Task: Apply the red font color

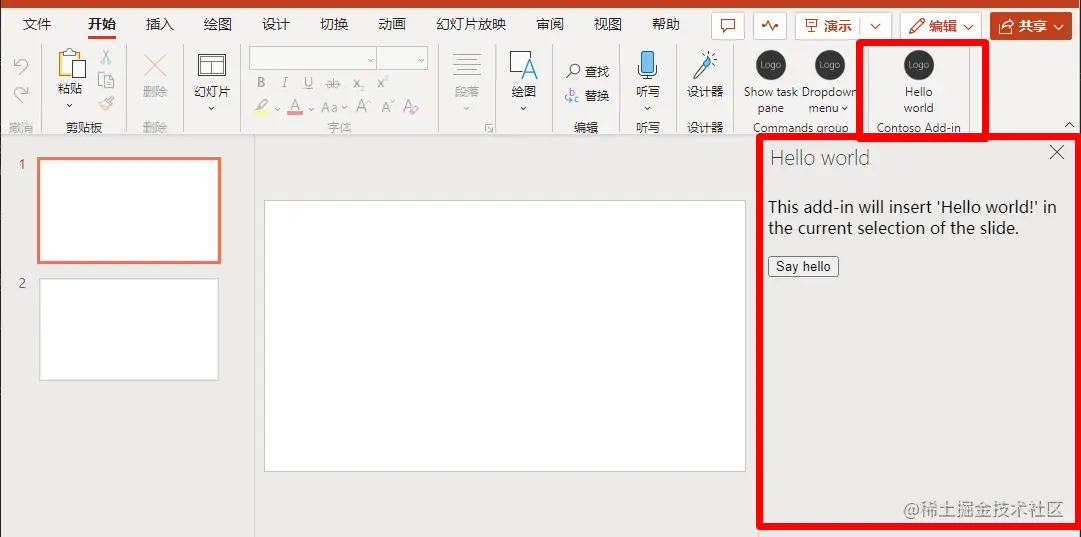Action: (295, 108)
